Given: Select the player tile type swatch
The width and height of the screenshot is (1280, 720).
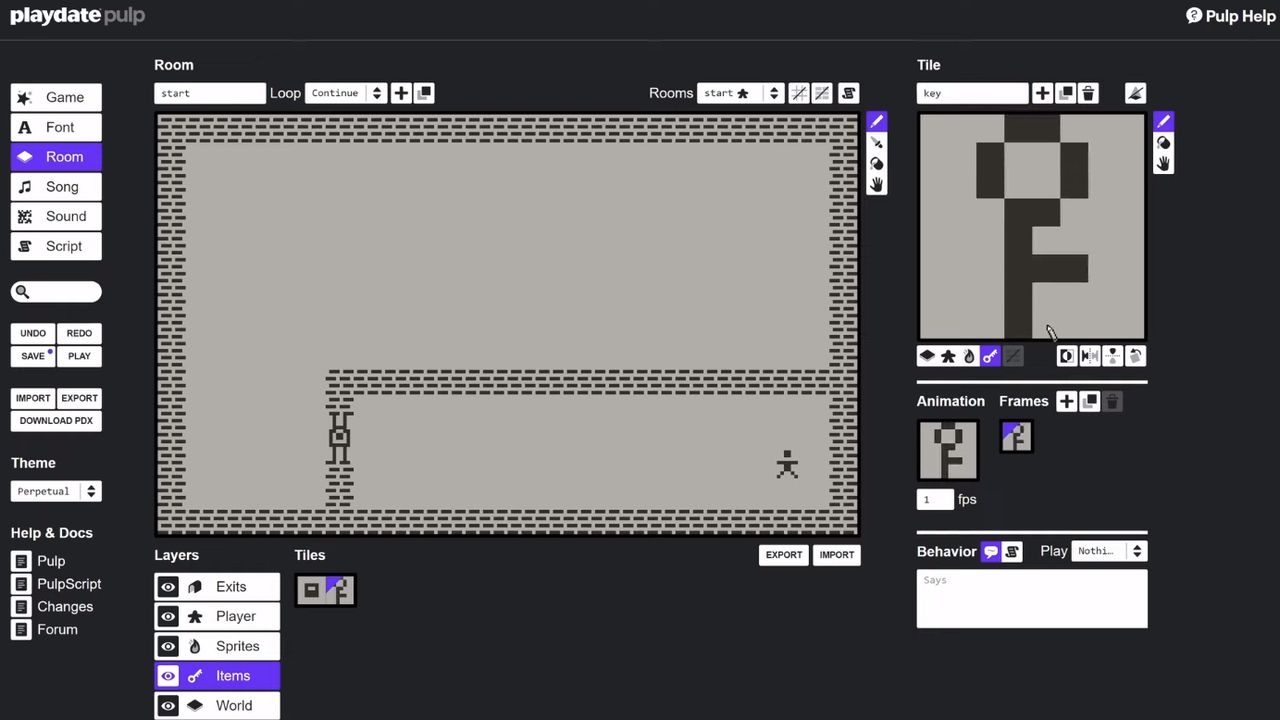Looking at the screenshot, I should pyautogui.click(x=948, y=356).
